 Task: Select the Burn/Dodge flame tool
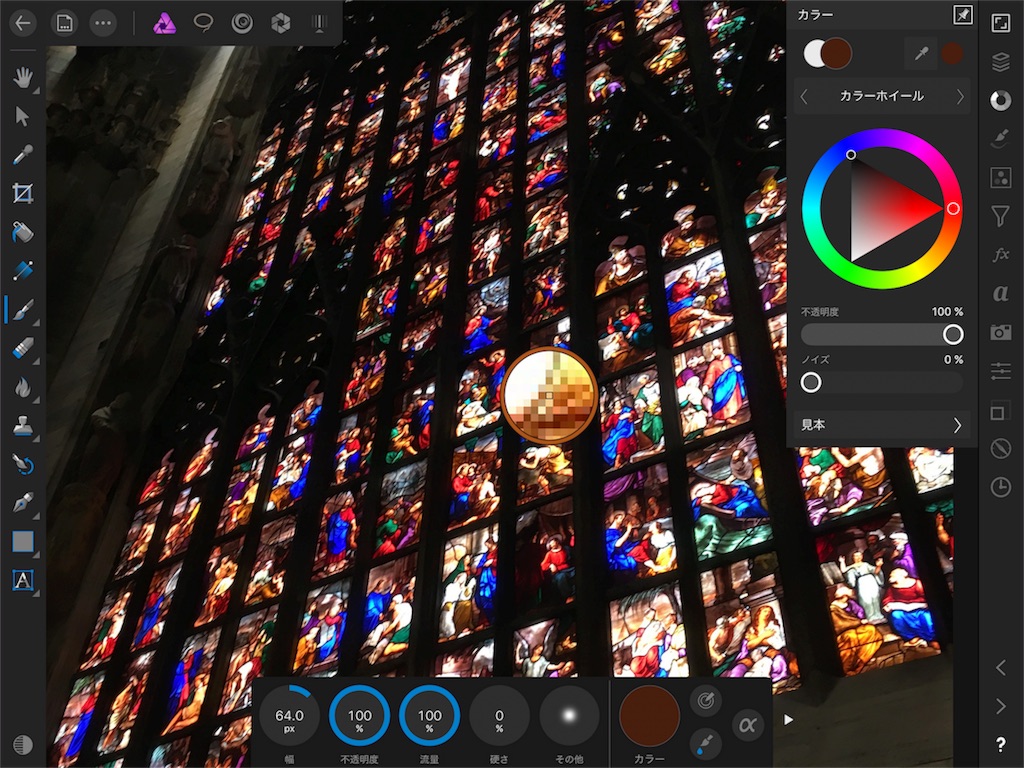[x=23, y=387]
